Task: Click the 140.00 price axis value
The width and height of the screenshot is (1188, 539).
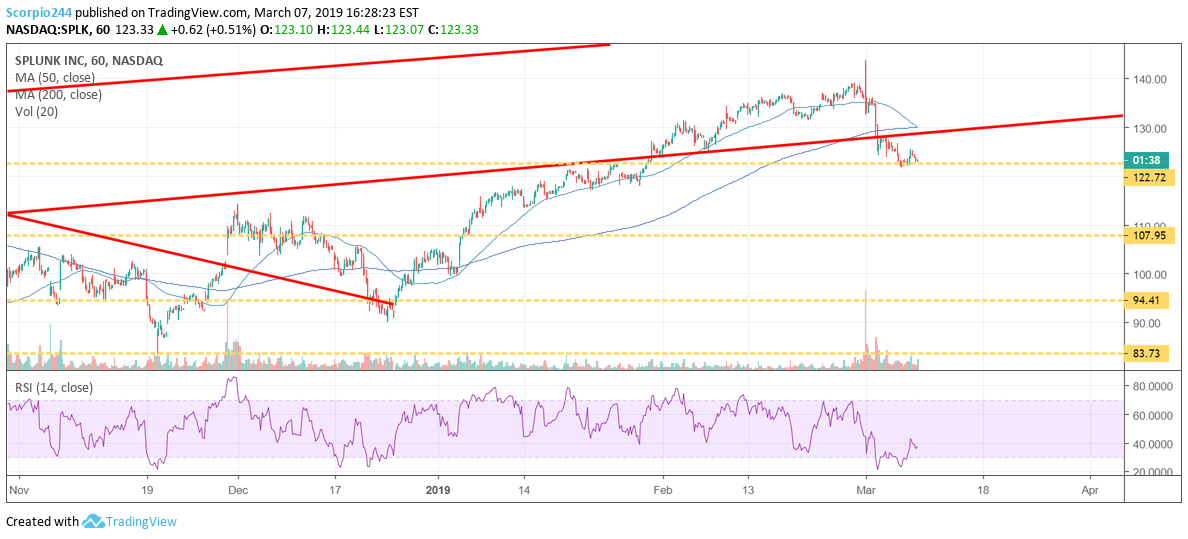Action: pos(1150,79)
